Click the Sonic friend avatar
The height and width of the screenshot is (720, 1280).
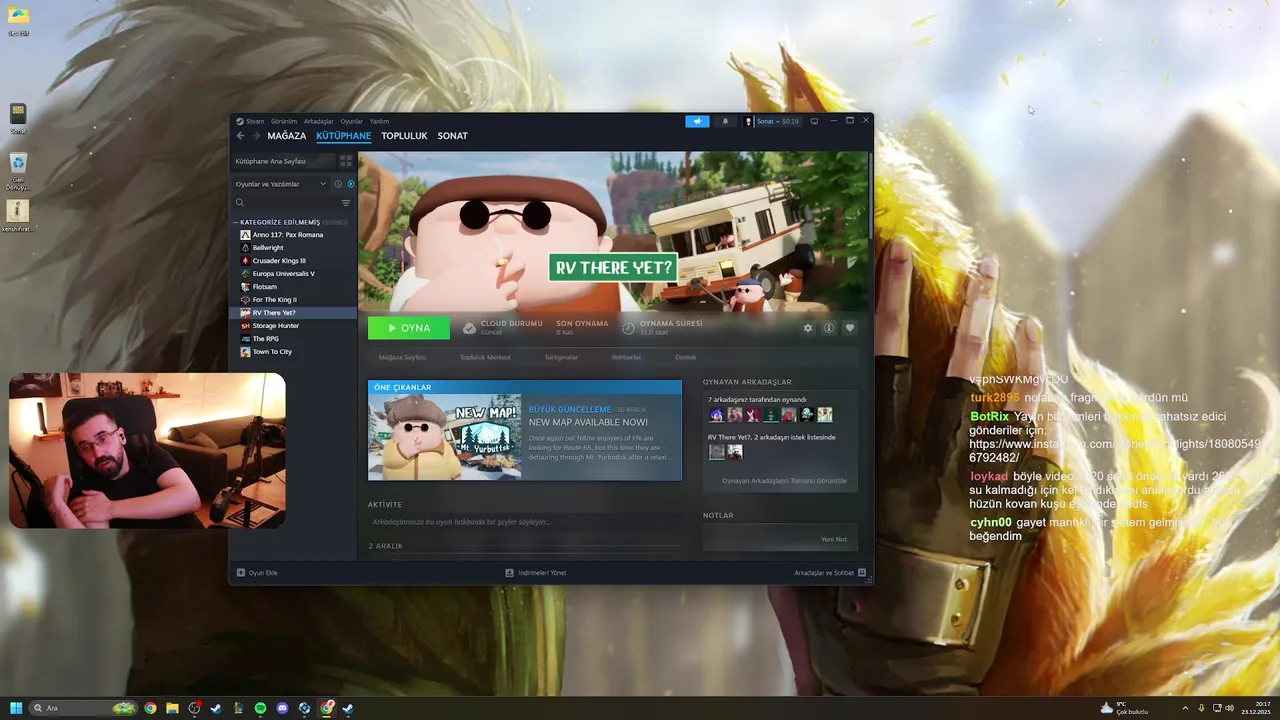click(716, 415)
